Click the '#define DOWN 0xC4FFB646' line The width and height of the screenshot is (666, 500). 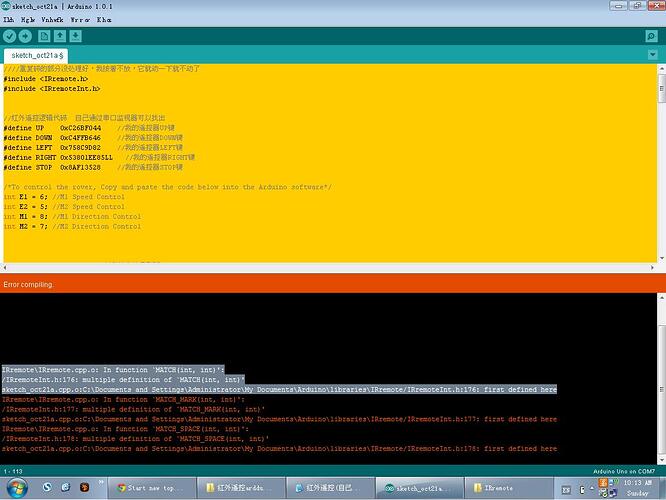pyautogui.click(x=93, y=138)
